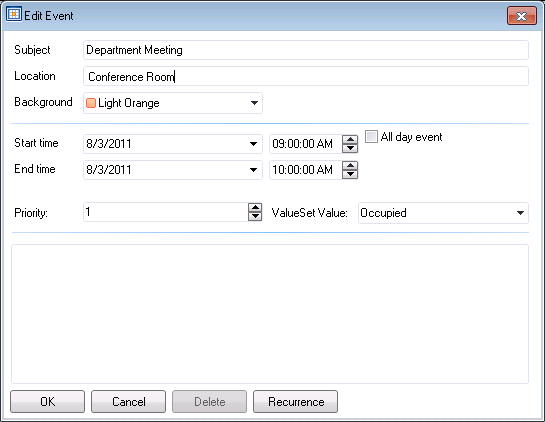Expand the Start time date picker
Viewport: 545px width, 422px height.
click(x=253, y=144)
